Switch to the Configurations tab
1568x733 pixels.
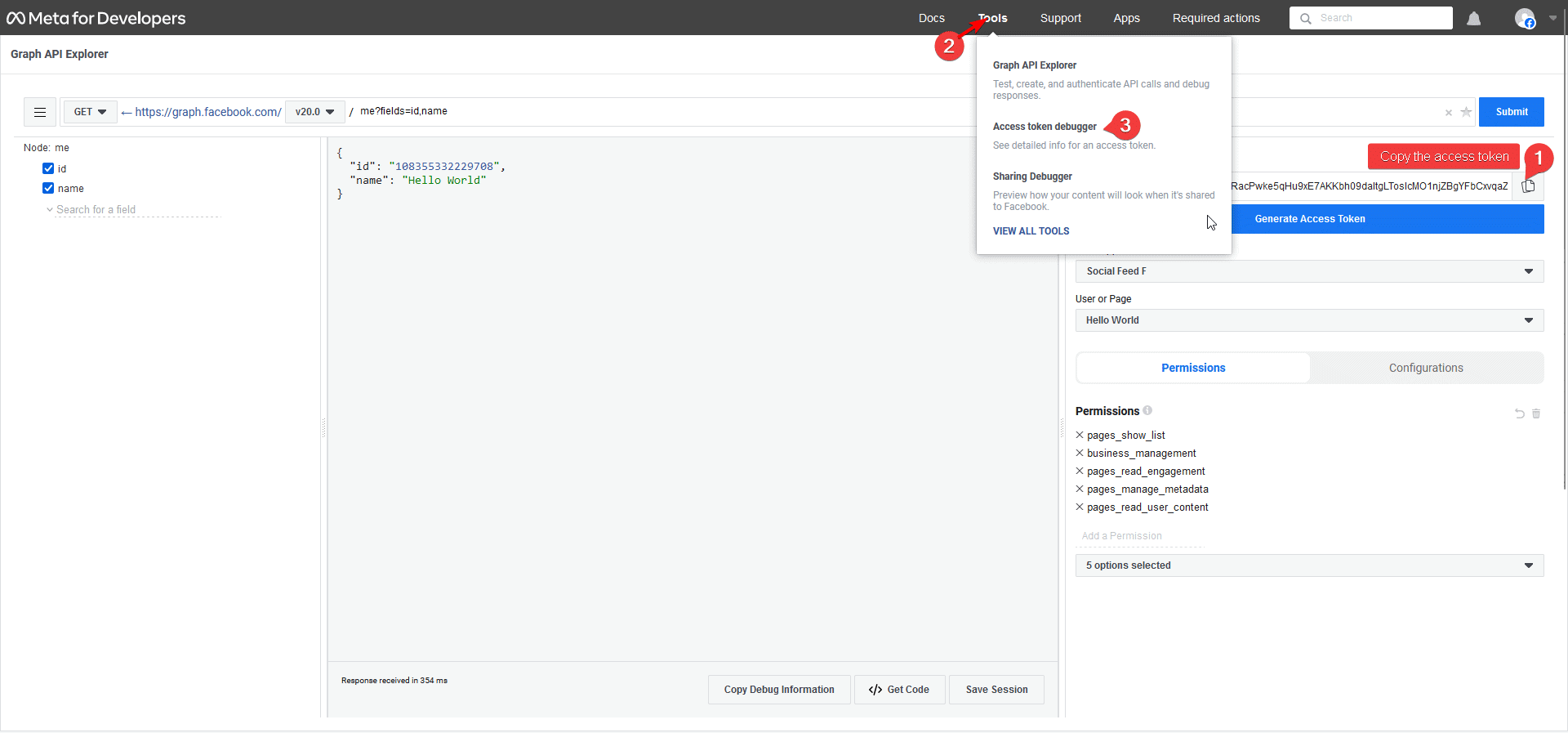pyautogui.click(x=1425, y=368)
